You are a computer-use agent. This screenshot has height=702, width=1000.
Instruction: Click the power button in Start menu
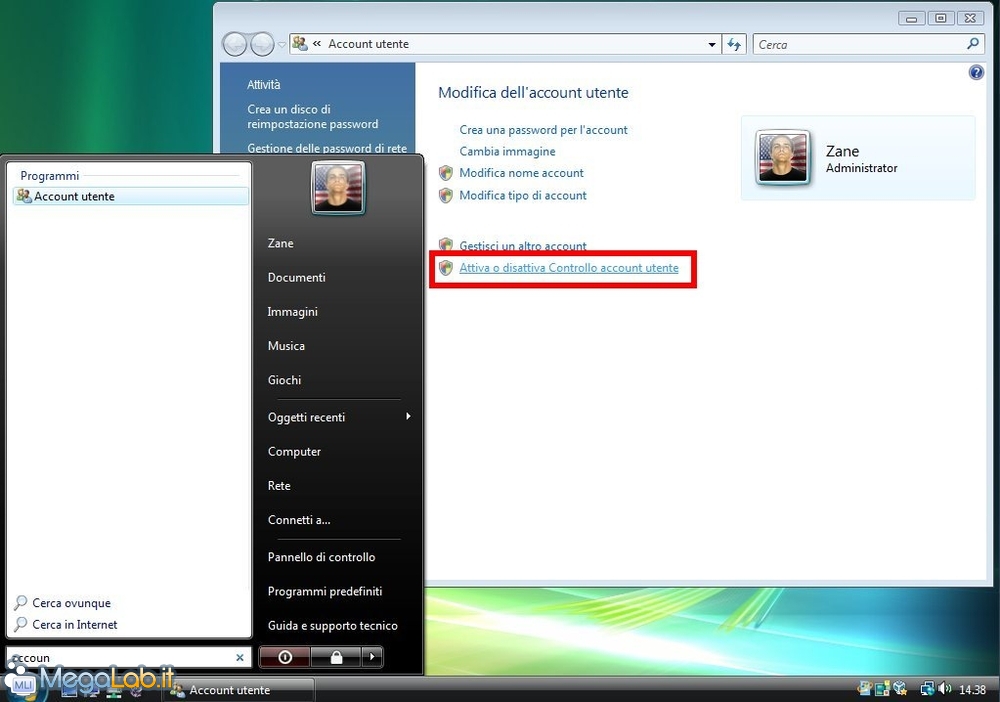pyautogui.click(x=285, y=657)
